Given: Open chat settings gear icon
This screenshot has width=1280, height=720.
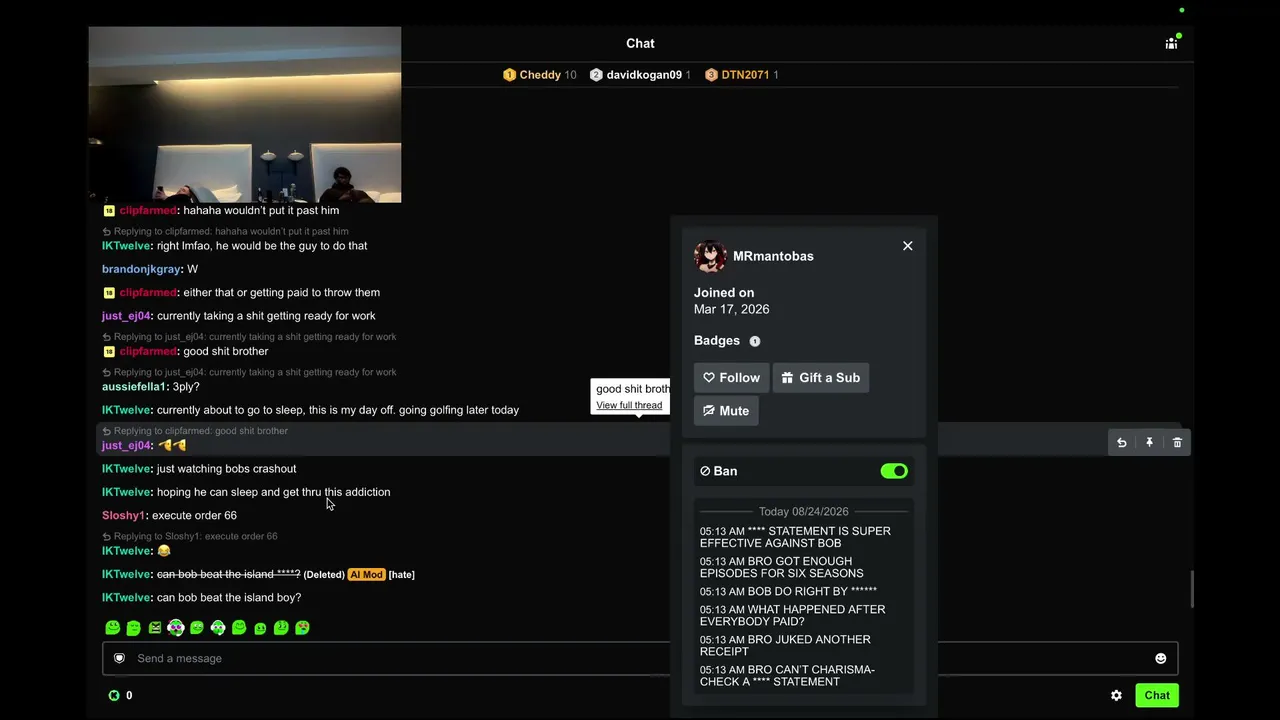Looking at the screenshot, I should point(1116,695).
